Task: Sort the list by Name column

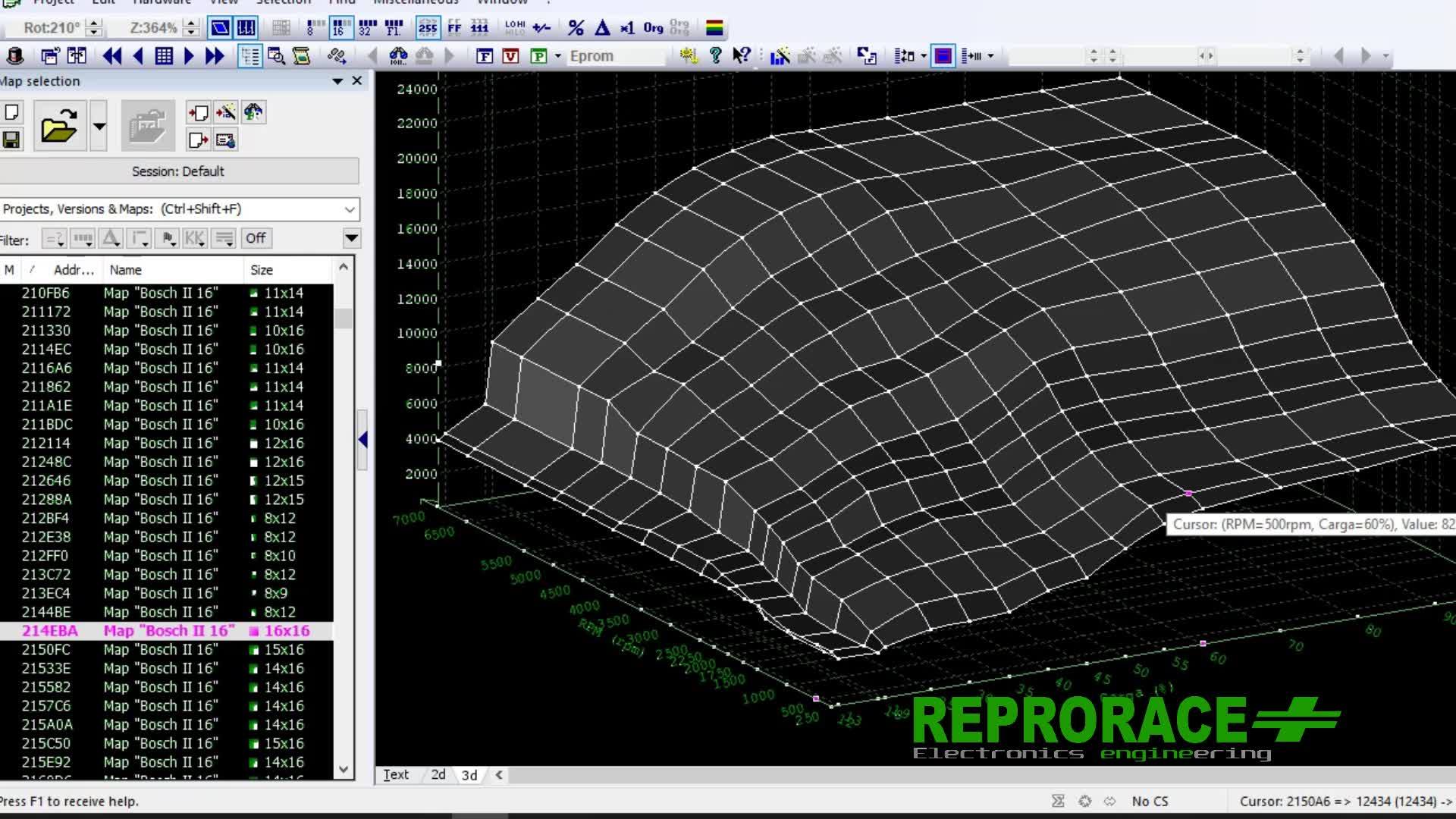Action: (171, 270)
